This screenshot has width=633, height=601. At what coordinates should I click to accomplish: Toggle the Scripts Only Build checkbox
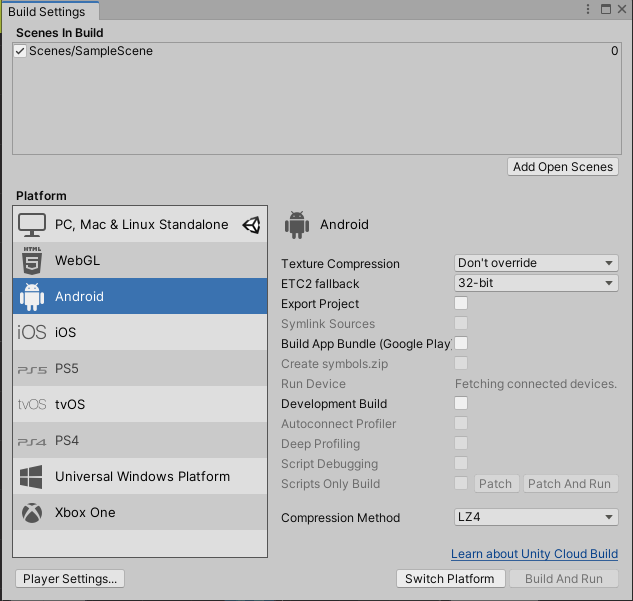461,483
